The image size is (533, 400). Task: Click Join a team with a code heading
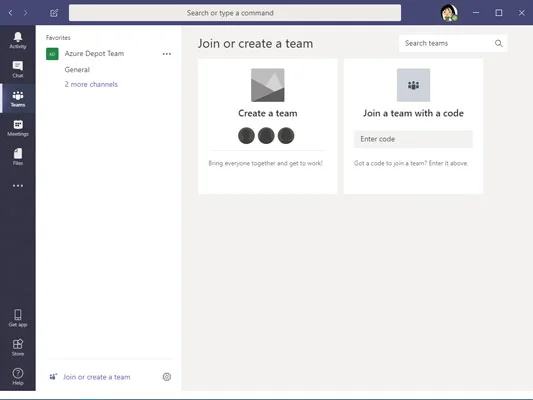(x=413, y=113)
